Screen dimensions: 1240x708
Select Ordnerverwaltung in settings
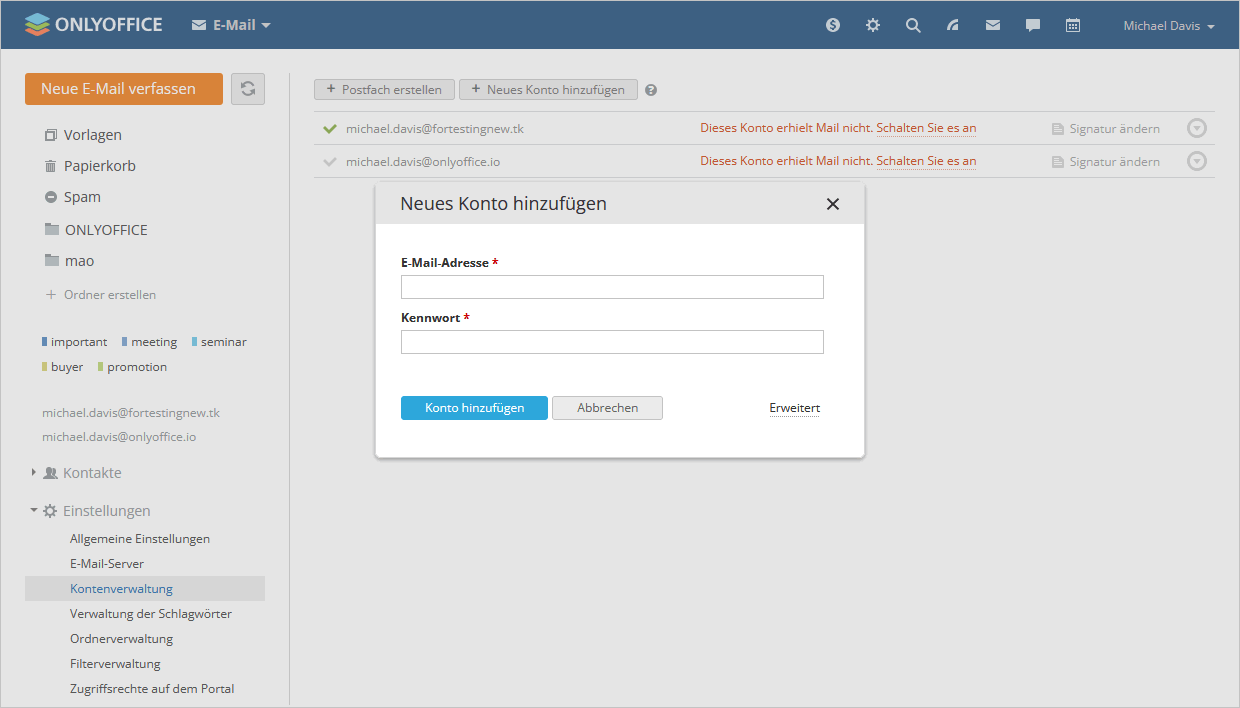coord(122,638)
